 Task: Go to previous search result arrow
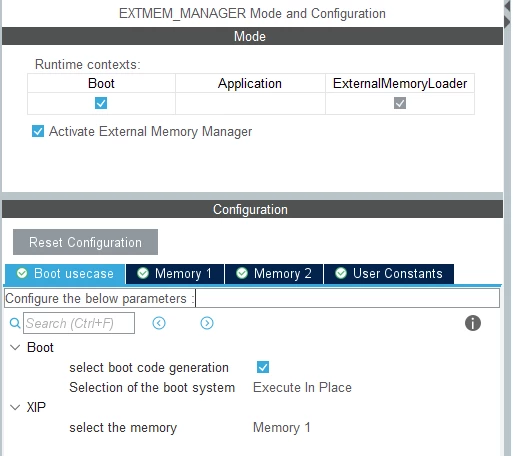point(159,323)
